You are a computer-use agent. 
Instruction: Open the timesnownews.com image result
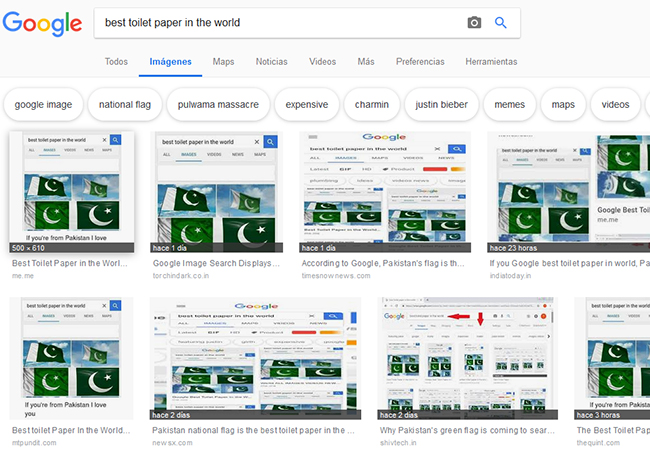pos(385,192)
